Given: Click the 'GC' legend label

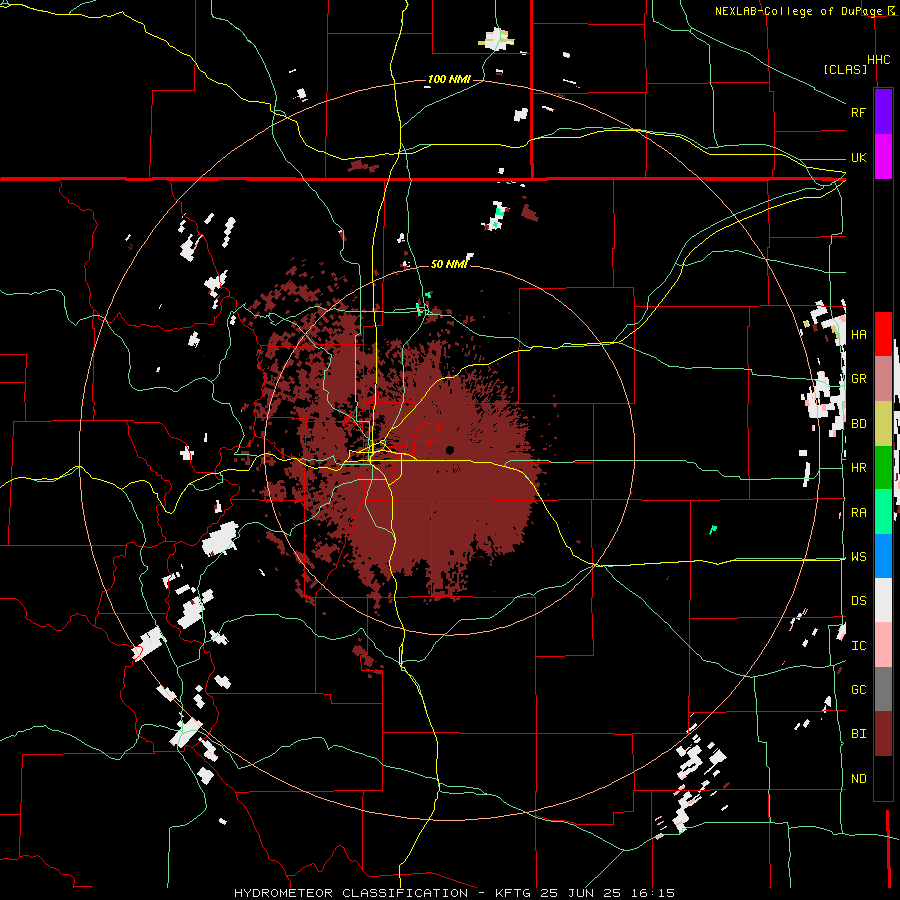Looking at the screenshot, I should point(858,690).
